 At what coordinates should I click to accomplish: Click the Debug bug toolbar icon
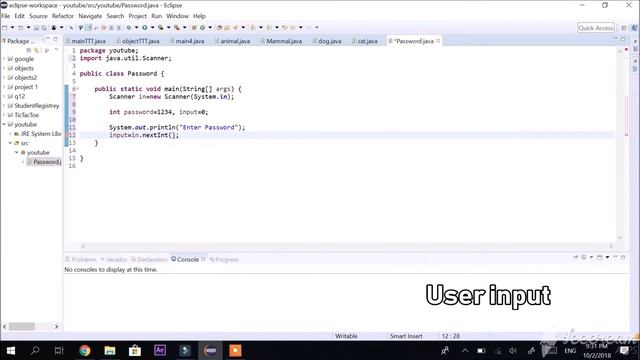coord(129,27)
